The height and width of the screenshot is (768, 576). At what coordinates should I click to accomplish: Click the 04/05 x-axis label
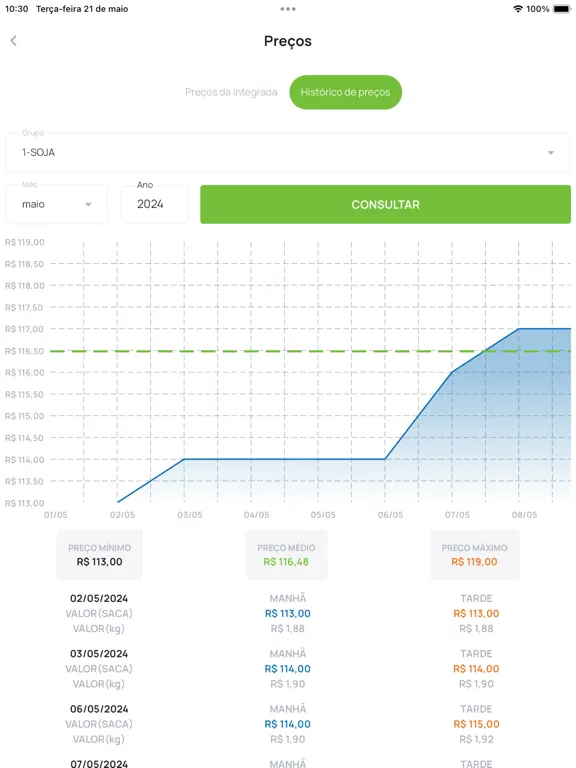[256, 515]
